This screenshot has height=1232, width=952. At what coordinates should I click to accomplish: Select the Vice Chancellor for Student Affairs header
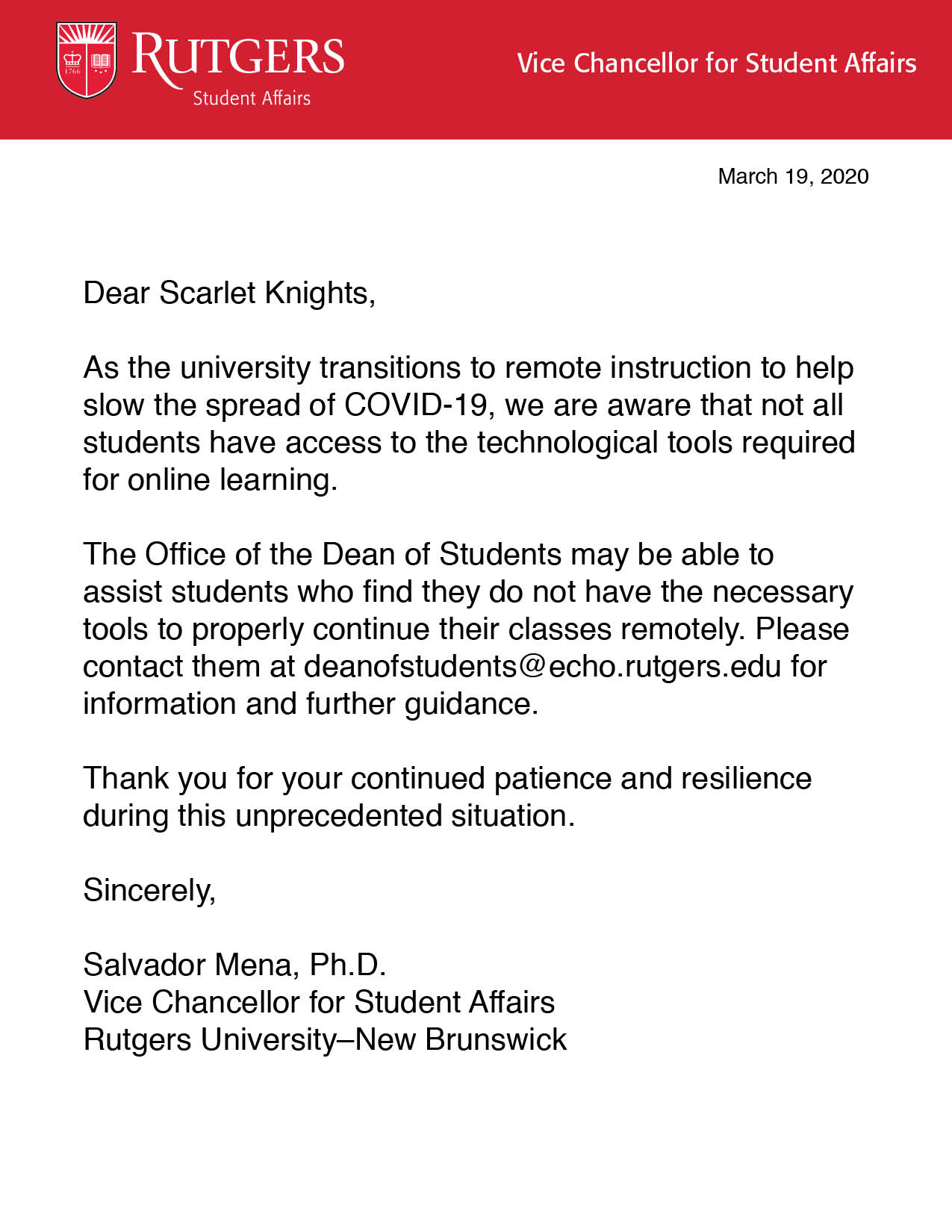point(717,63)
